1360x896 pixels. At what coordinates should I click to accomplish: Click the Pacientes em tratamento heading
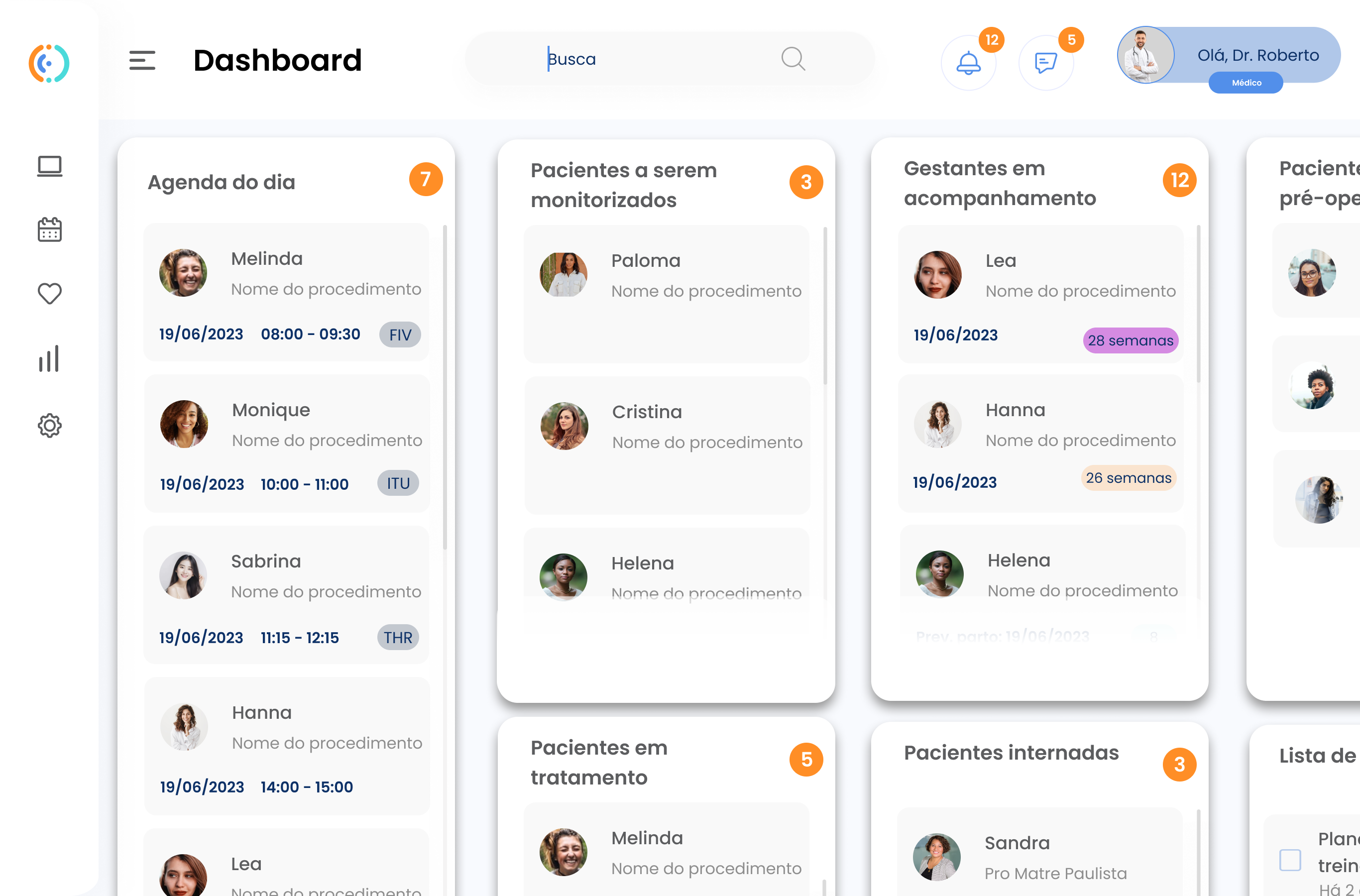(599, 763)
